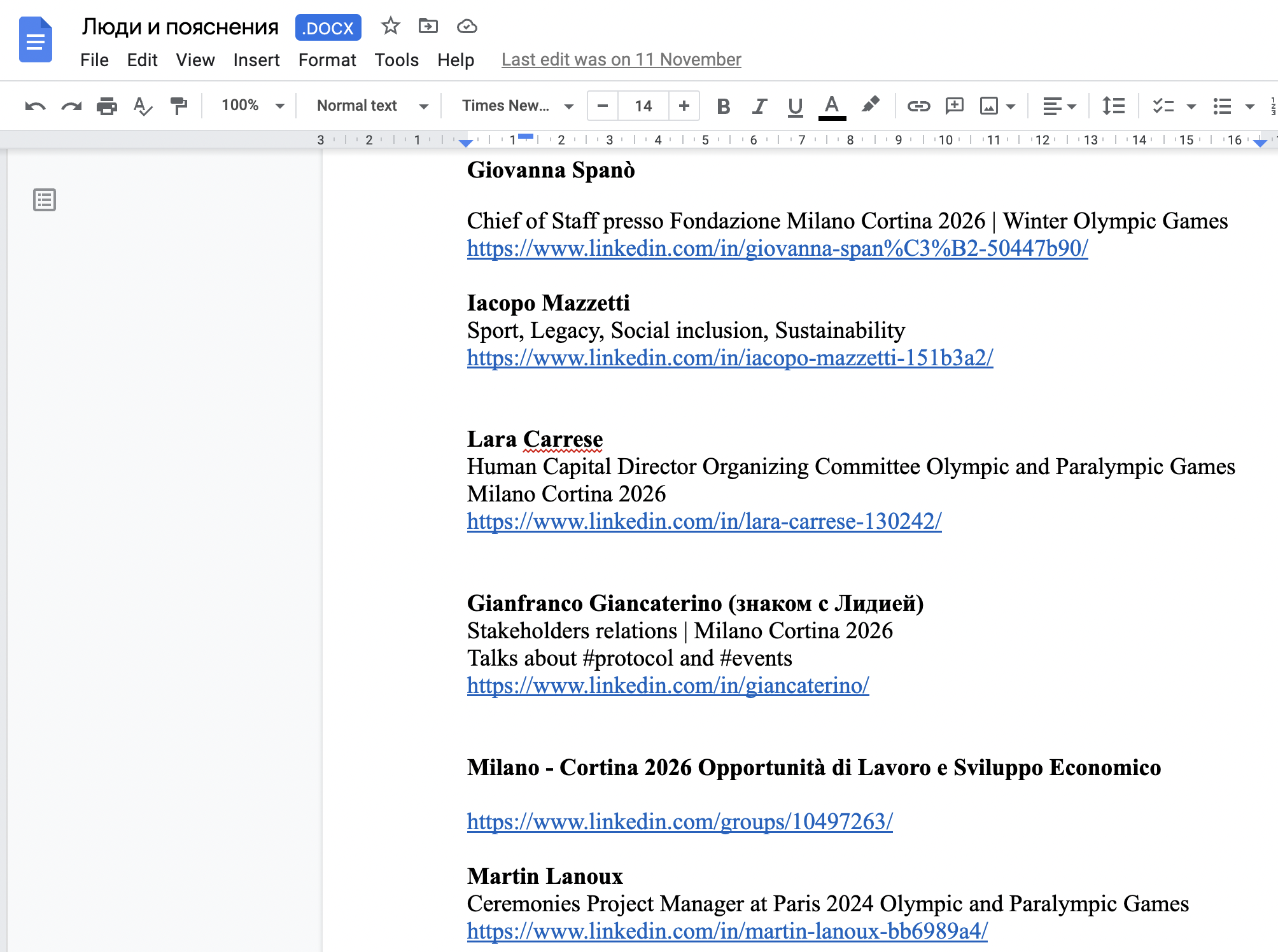
Task: Open the Tools menu
Action: tap(397, 60)
